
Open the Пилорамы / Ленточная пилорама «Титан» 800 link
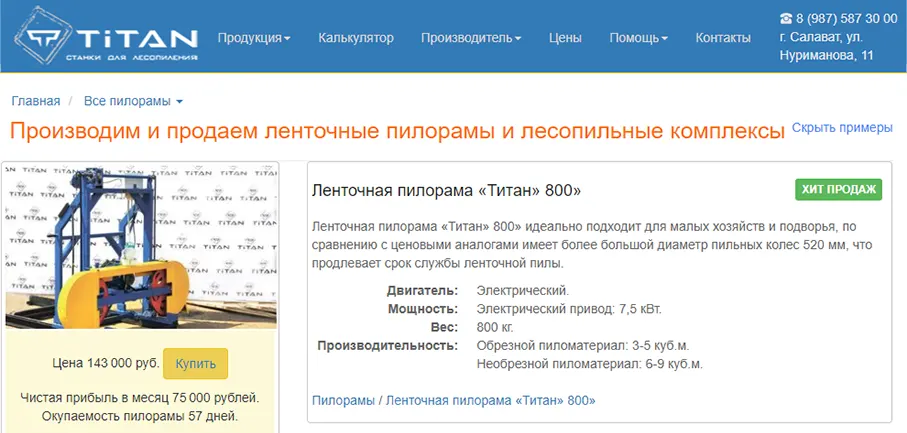pyautogui.click(x=454, y=400)
